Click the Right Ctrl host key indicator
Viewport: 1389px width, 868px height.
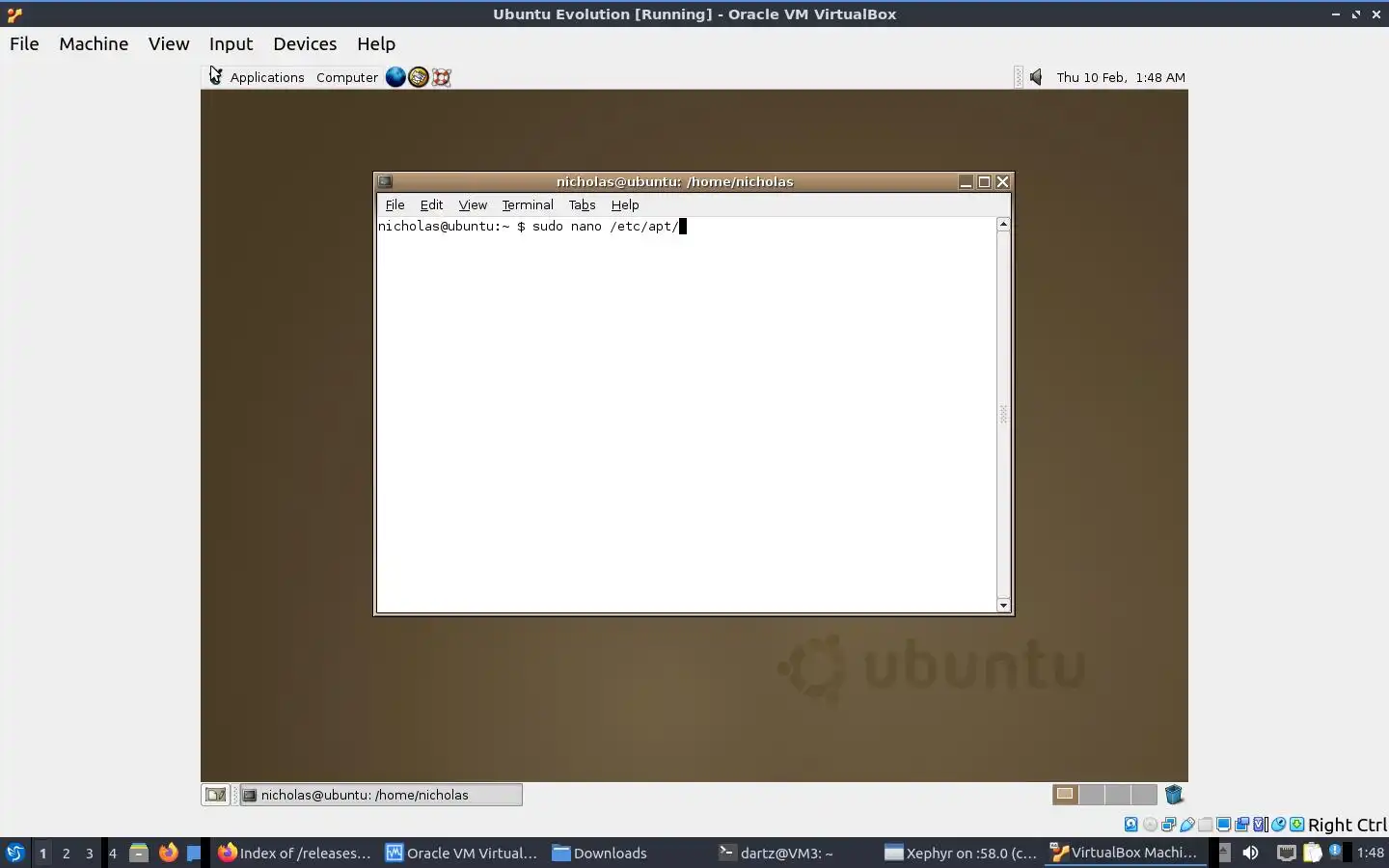coord(1348,825)
